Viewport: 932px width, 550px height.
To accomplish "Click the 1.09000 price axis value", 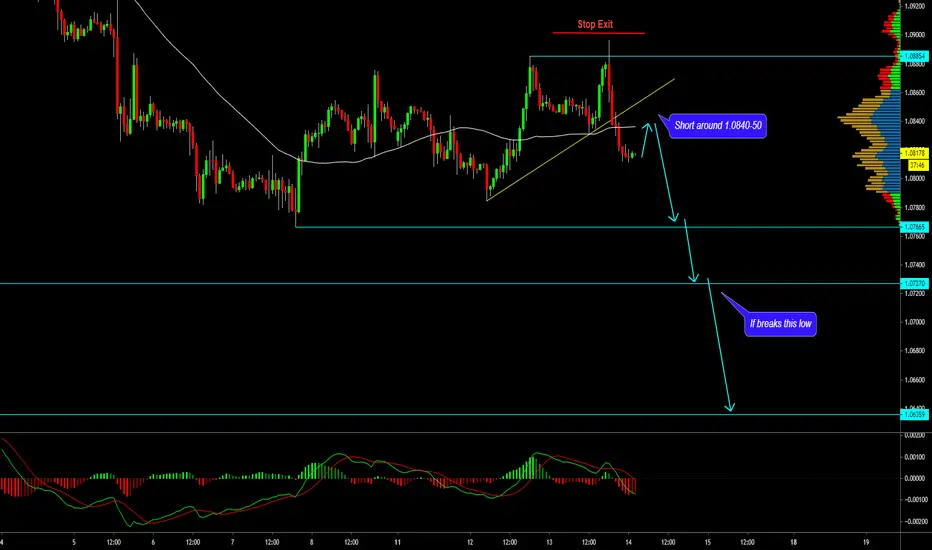I will tap(915, 34).
